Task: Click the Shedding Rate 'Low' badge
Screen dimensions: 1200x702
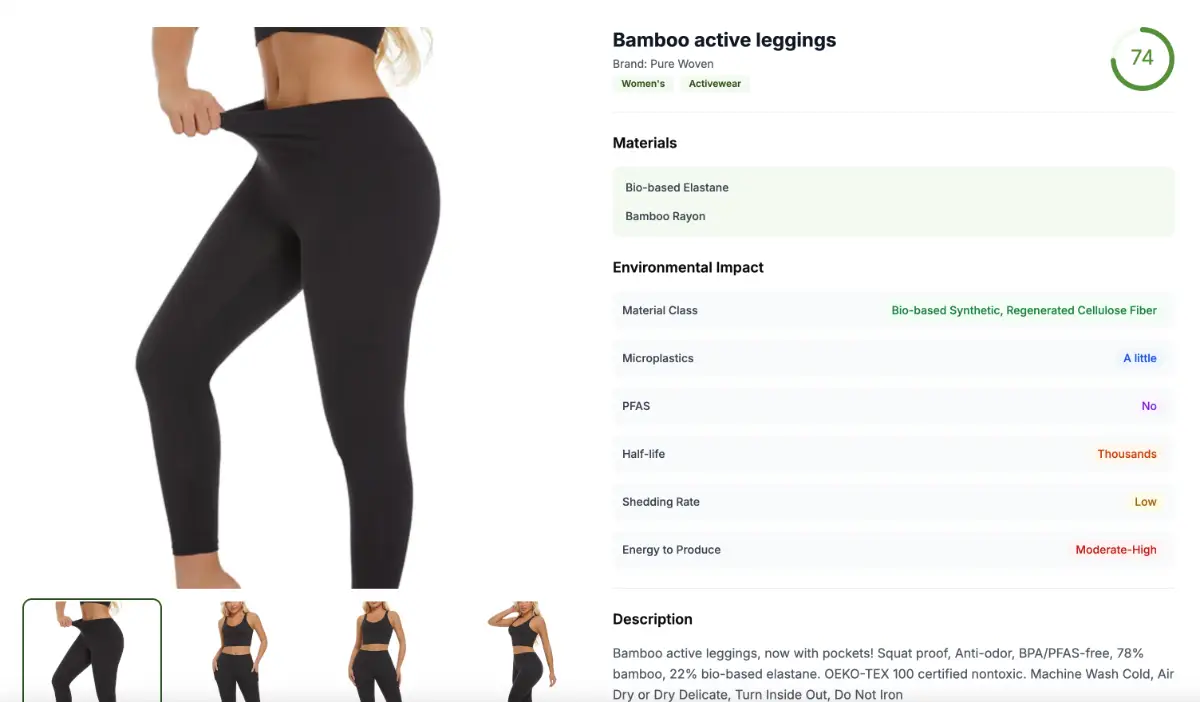Action: click(x=1146, y=502)
